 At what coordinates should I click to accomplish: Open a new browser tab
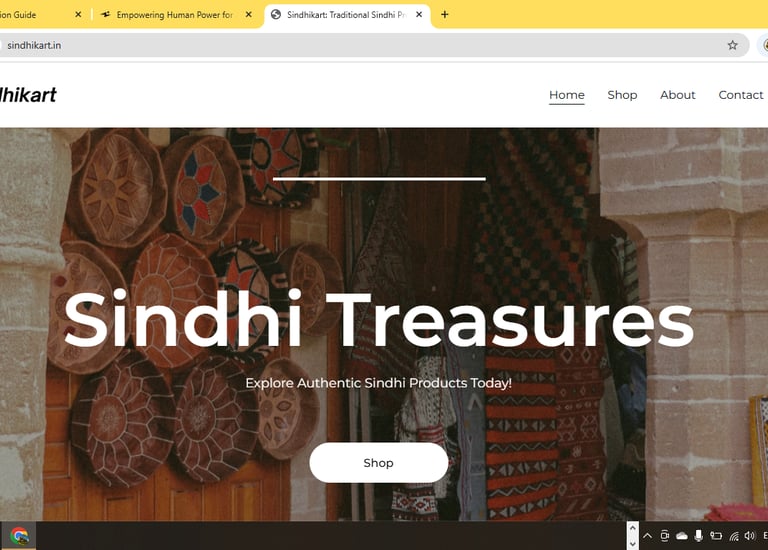444,15
